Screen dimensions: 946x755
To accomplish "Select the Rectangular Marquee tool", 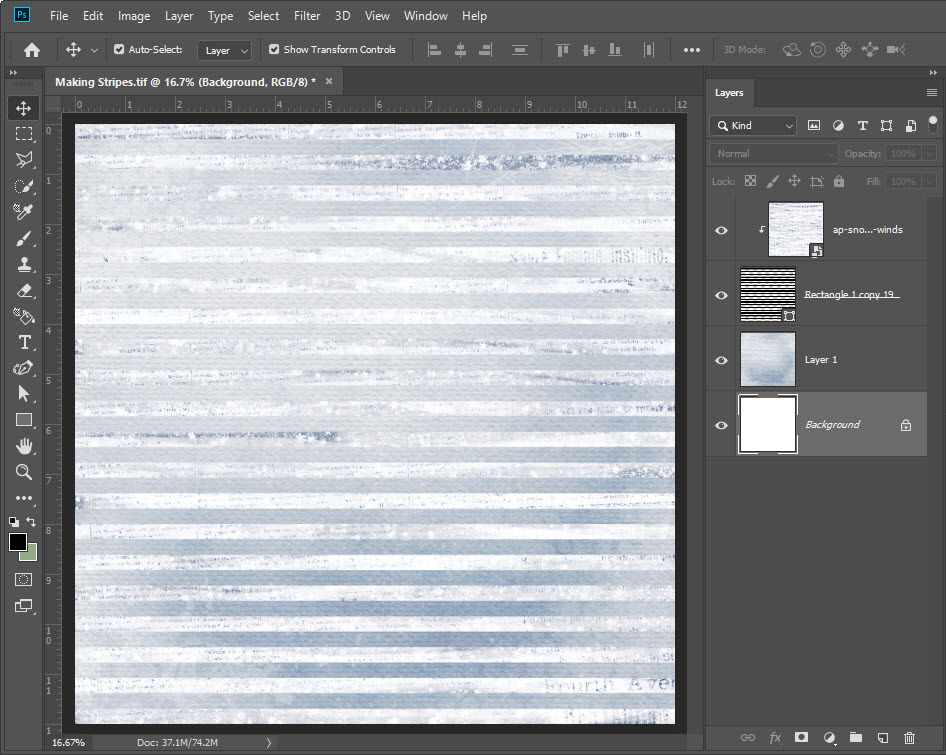I will tap(24, 133).
